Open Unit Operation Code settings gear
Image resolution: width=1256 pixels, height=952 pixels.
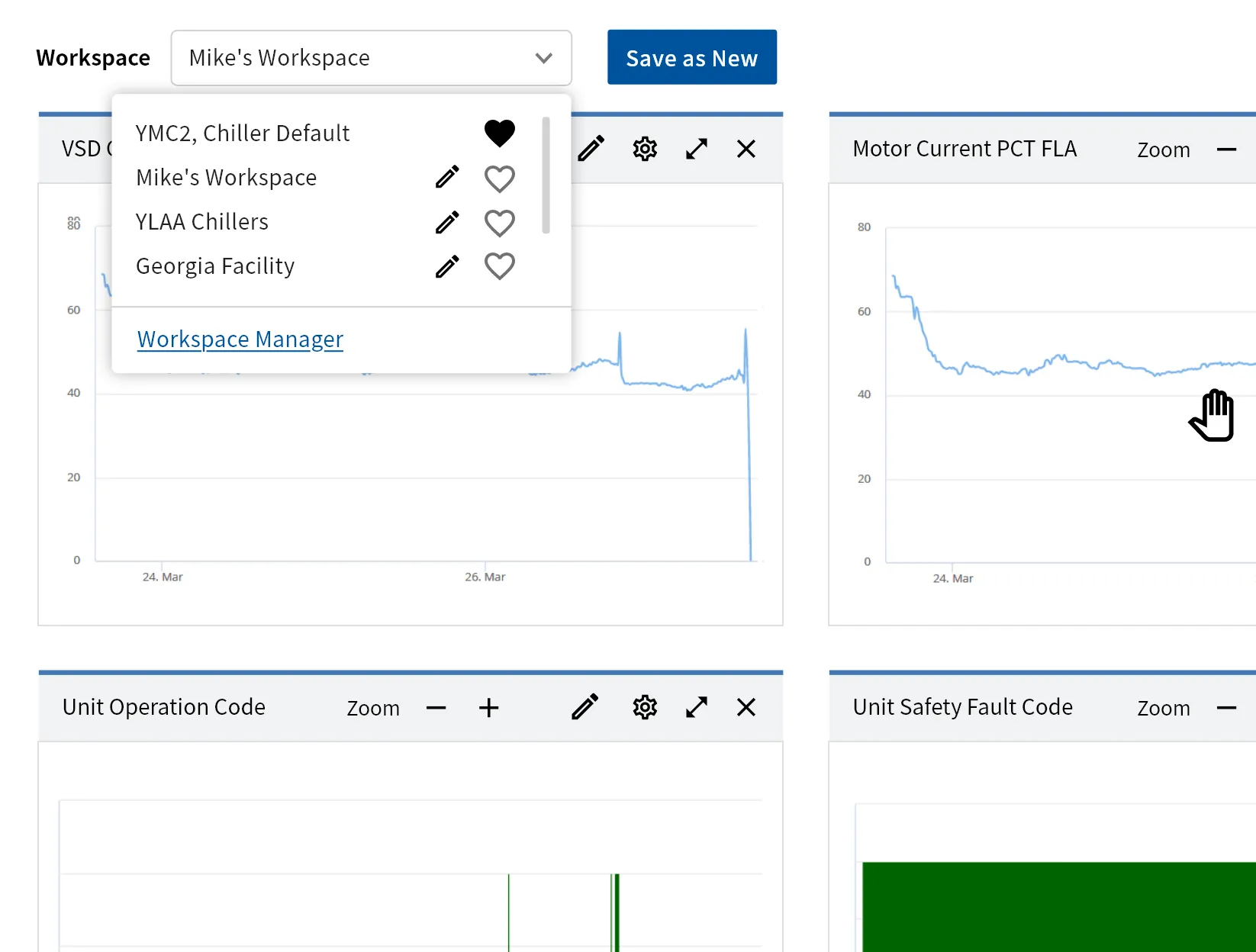(x=645, y=707)
